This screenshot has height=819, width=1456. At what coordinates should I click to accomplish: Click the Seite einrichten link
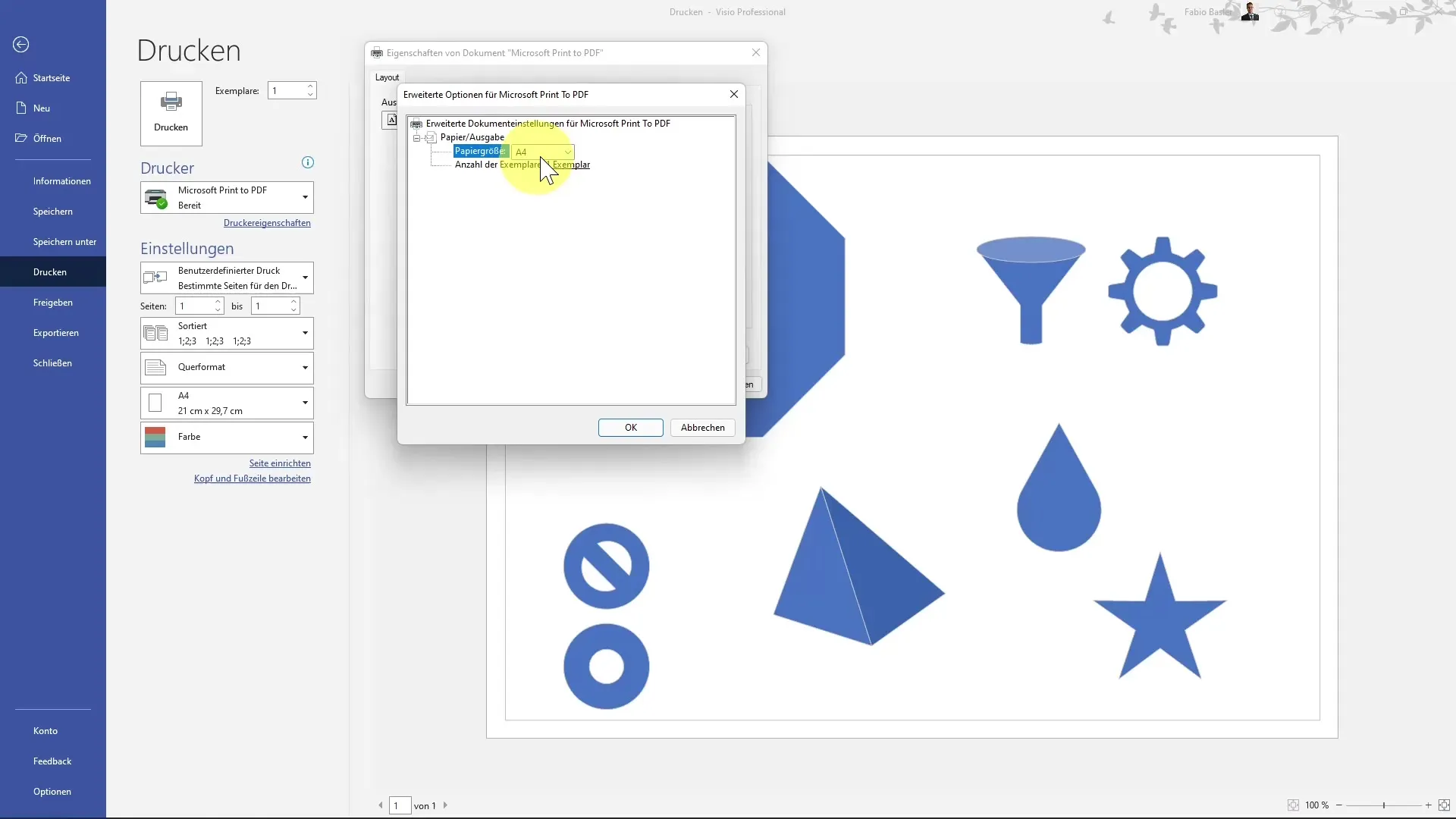tap(281, 463)
